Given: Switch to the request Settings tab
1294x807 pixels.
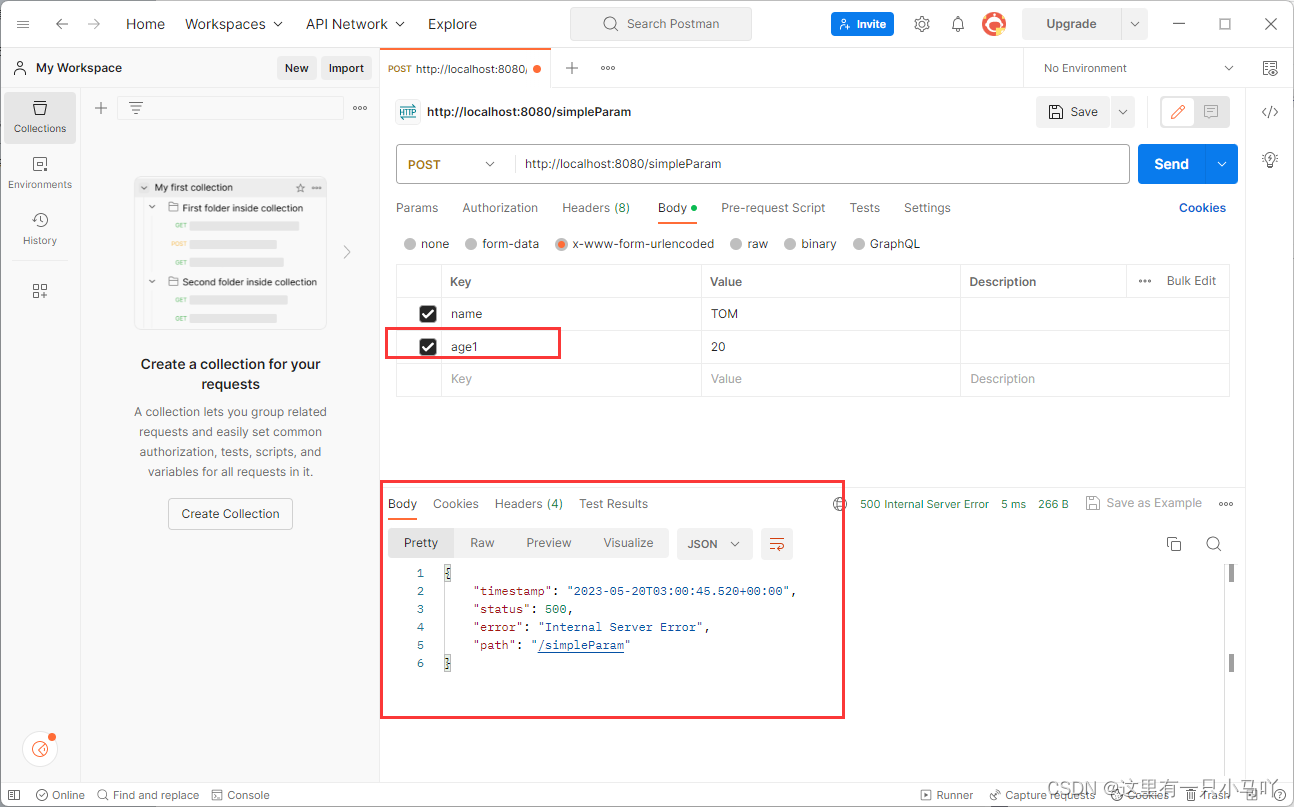Looking at the screenshot, I should (x=927, y=208).
